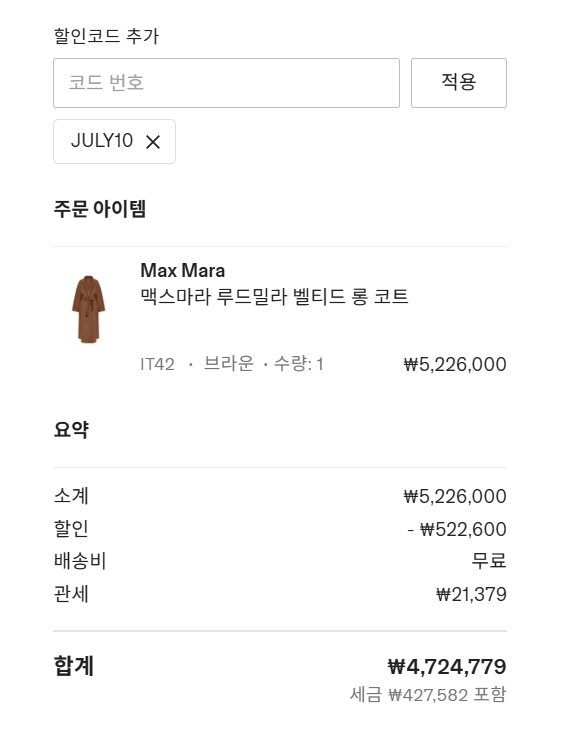Screen dimensions: 574x729
Task: Click the 코드 번호 discount code input field
Action: point(226,83)
